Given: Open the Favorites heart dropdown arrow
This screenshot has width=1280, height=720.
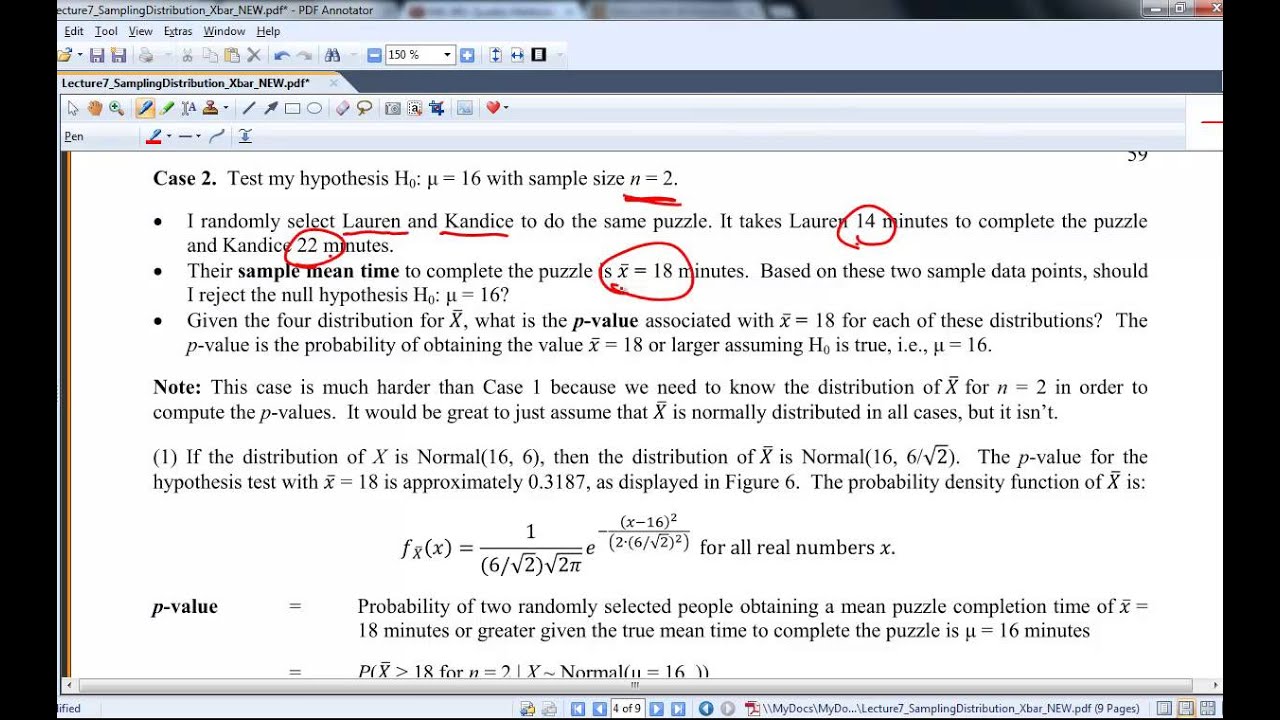Looking at the screenshot, I should tap(506, 108).
